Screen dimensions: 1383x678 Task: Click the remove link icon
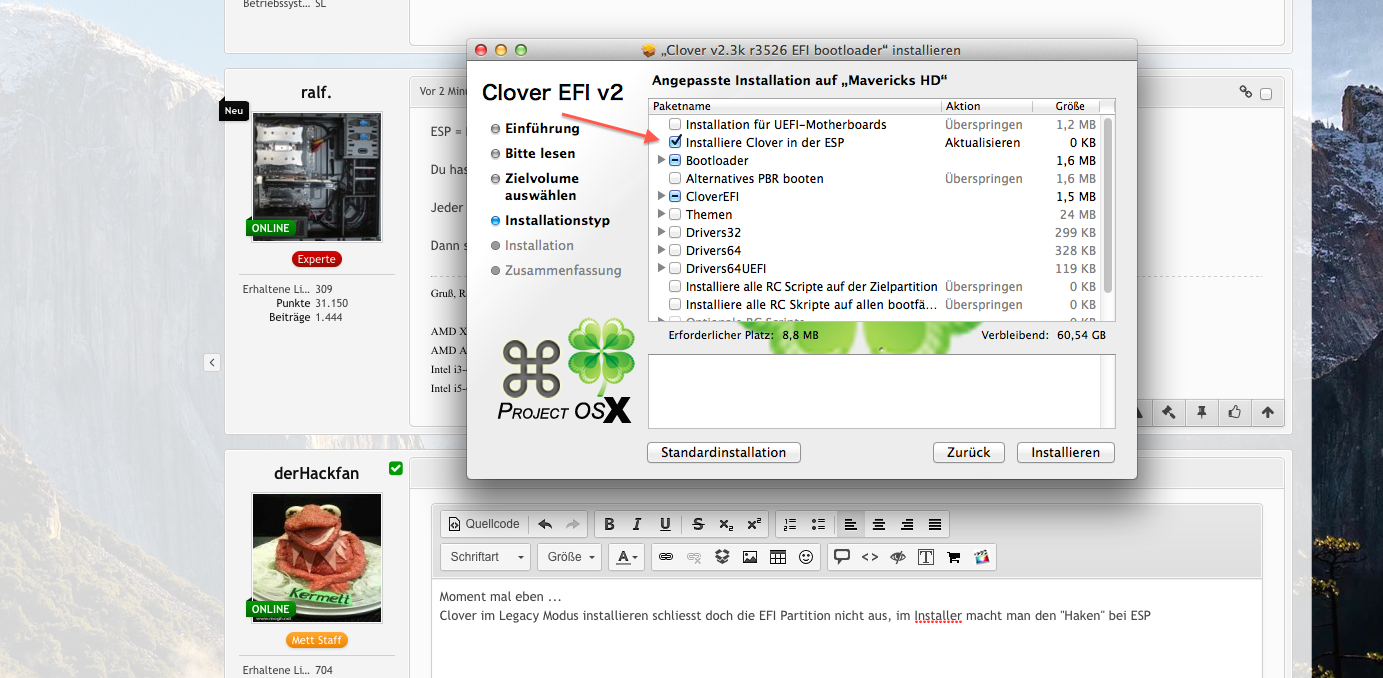tap(694, 557)
